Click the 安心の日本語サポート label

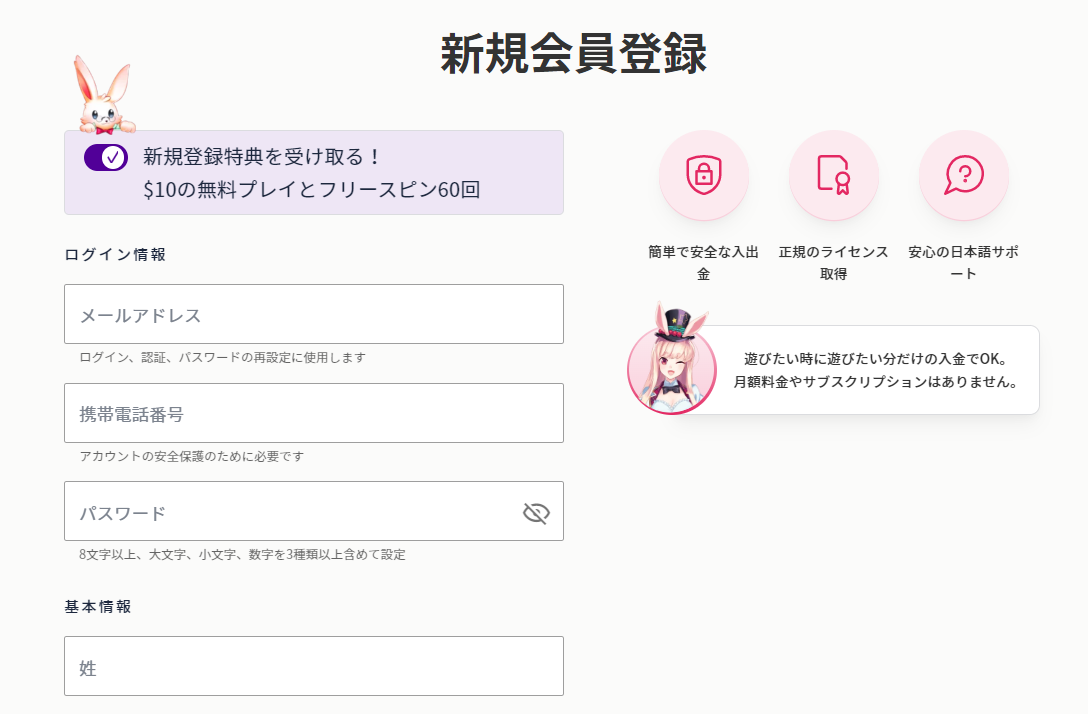click(964, 262)
